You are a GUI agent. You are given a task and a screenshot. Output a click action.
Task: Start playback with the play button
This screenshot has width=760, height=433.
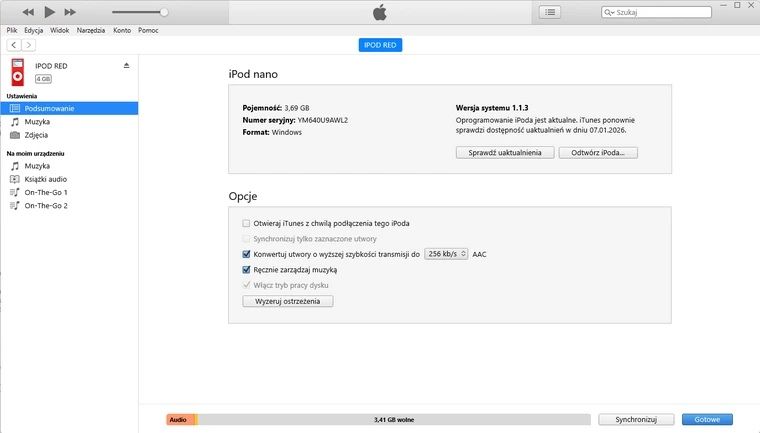click(49, 12)
